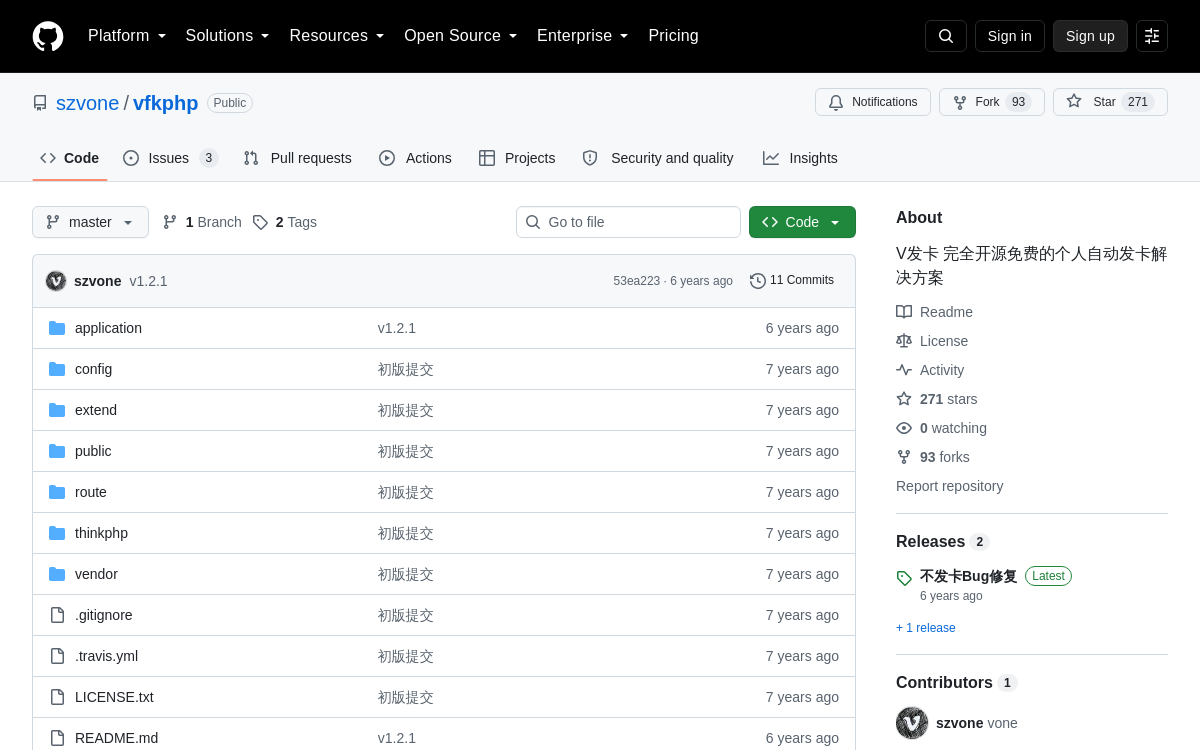
Task: Click the folder icon for route
Action: point(57,492)
